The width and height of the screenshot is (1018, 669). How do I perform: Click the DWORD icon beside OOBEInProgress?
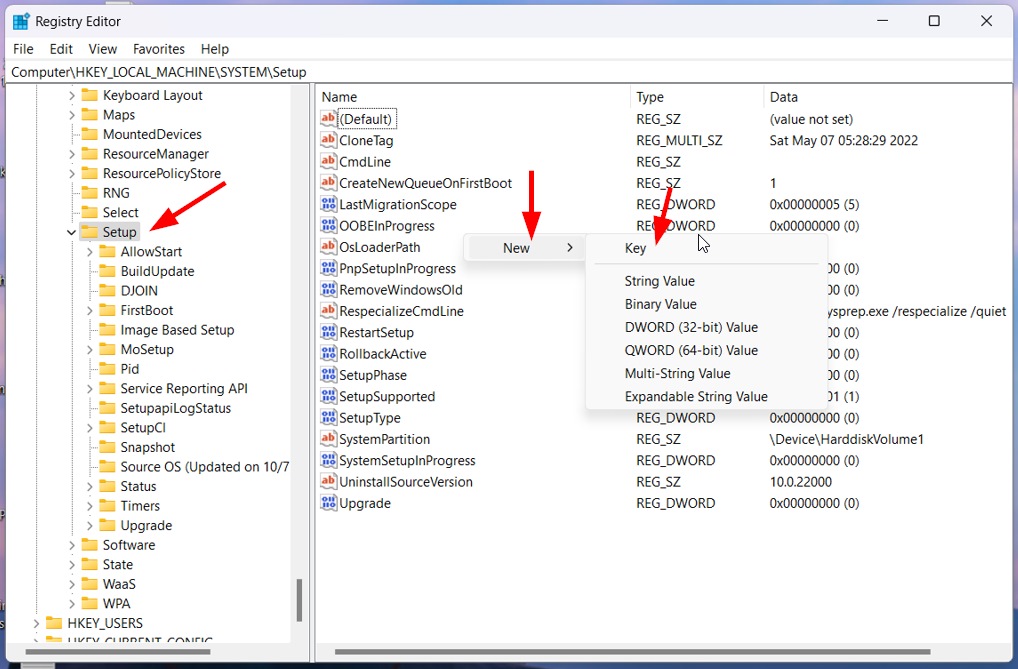[329, 225]
